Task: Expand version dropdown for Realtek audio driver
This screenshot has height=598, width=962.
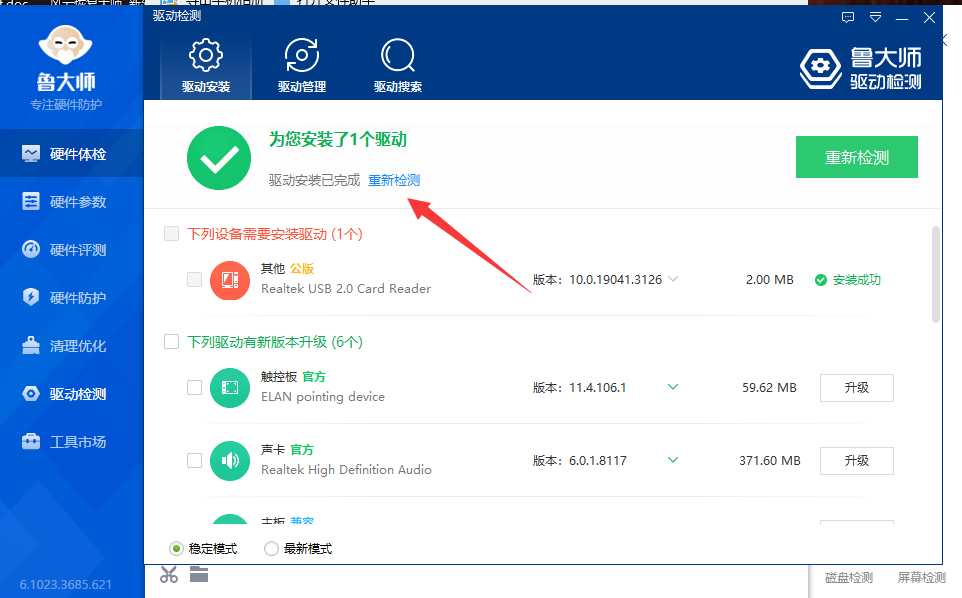Action: tap(673, 460)
